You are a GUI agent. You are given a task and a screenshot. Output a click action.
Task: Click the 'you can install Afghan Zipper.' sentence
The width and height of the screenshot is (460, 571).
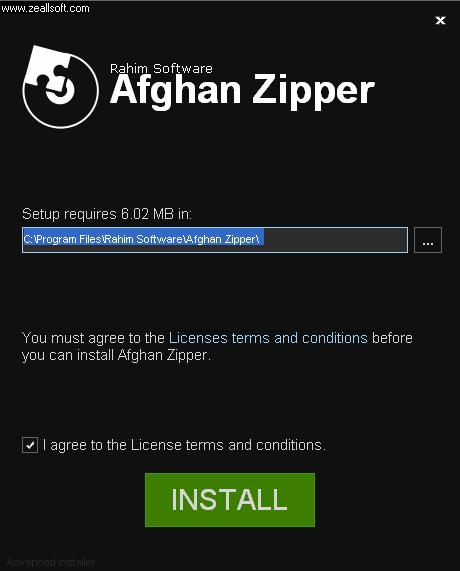pyautogui.click(x=116, y=355)
